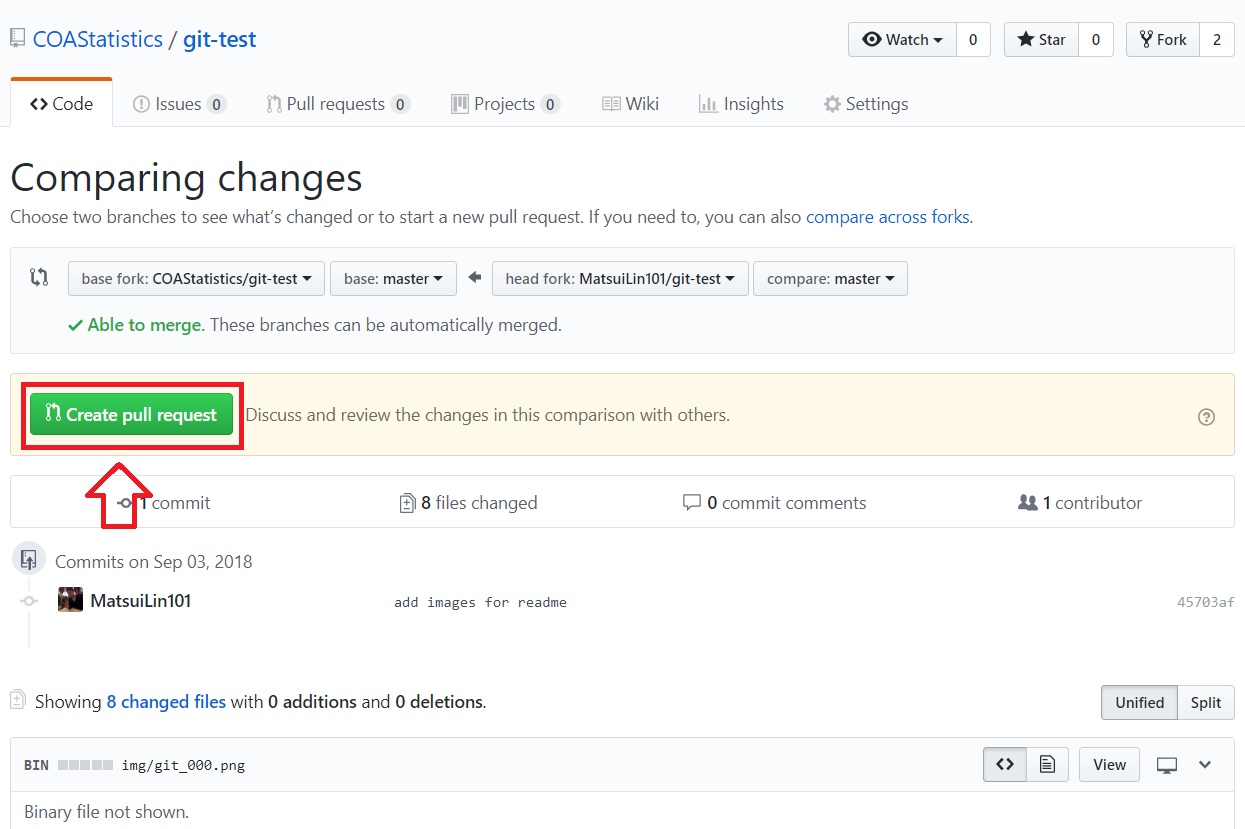Star the repository
Viewport: 1245px width, 829px height.
click(x=1041, y=40)
